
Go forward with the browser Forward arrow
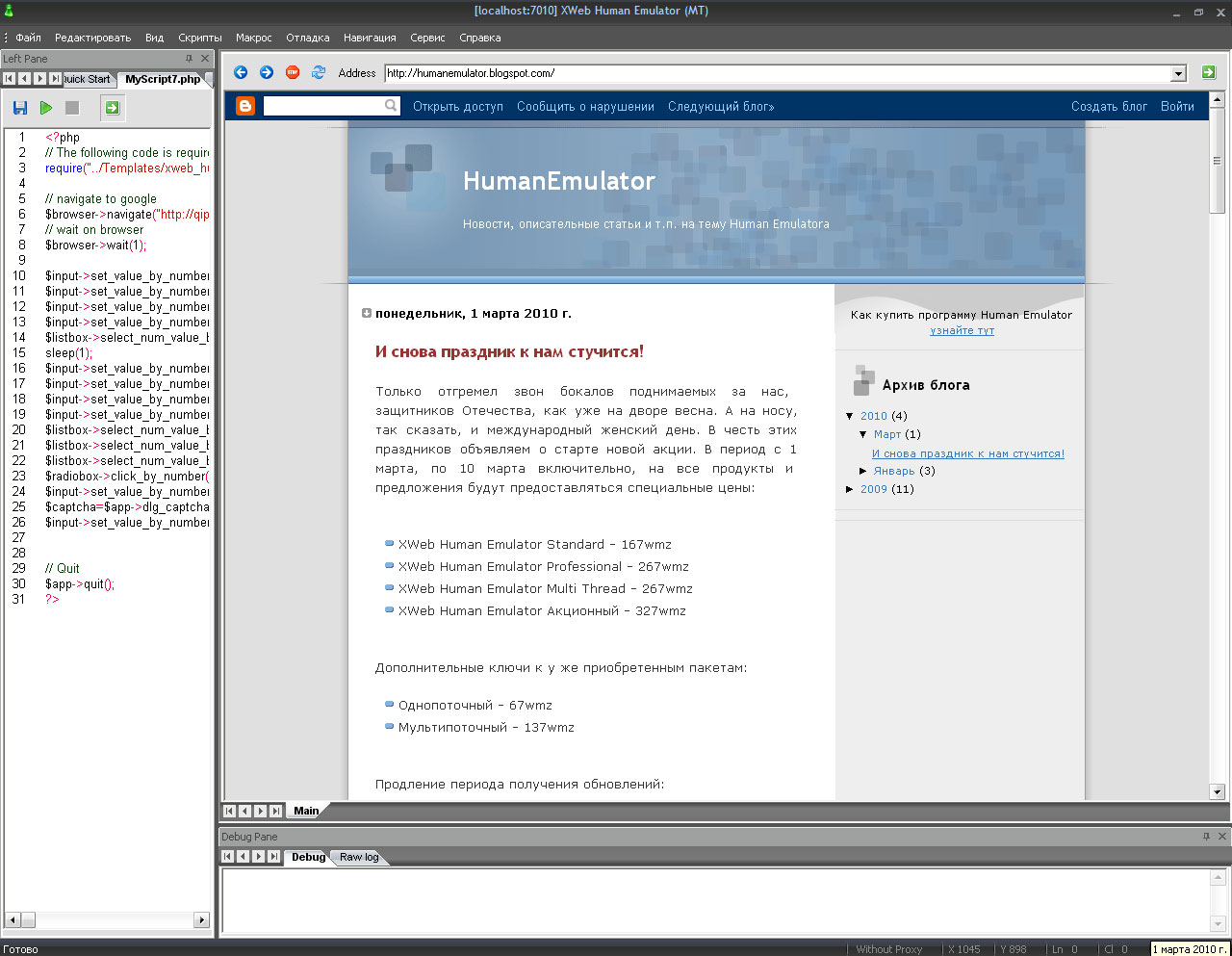267,72
